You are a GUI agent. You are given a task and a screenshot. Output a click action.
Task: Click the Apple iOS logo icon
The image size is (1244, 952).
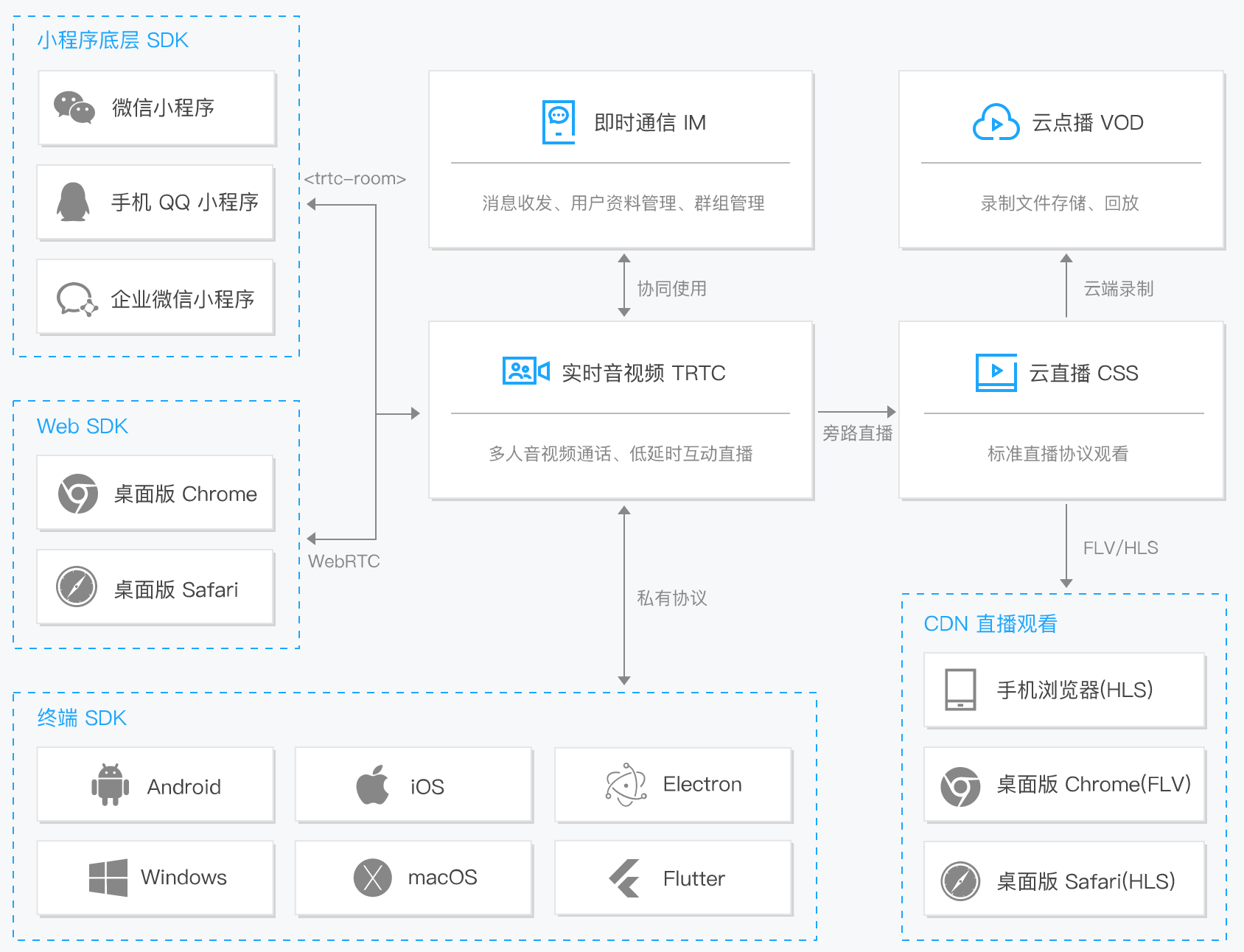[x=372, y=785]
